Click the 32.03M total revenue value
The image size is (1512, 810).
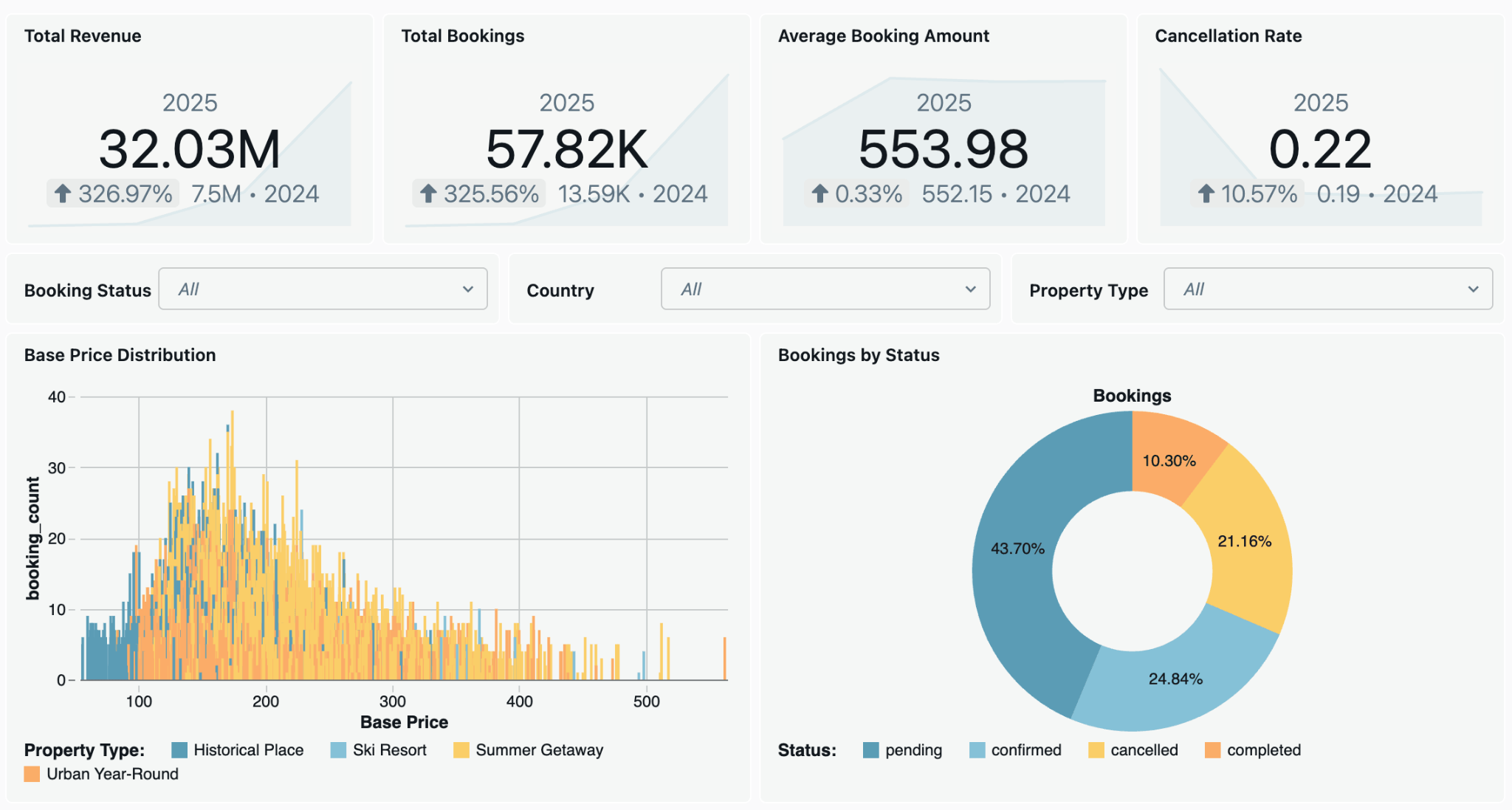tap(190, 149)
